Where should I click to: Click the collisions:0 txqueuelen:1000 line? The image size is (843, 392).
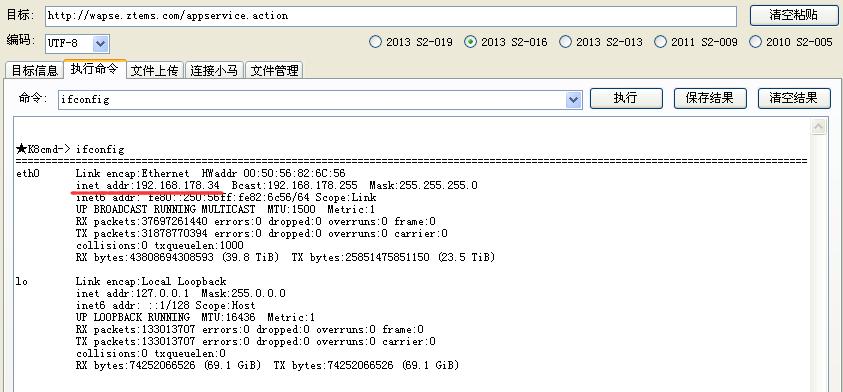click(x=160, y=246)
